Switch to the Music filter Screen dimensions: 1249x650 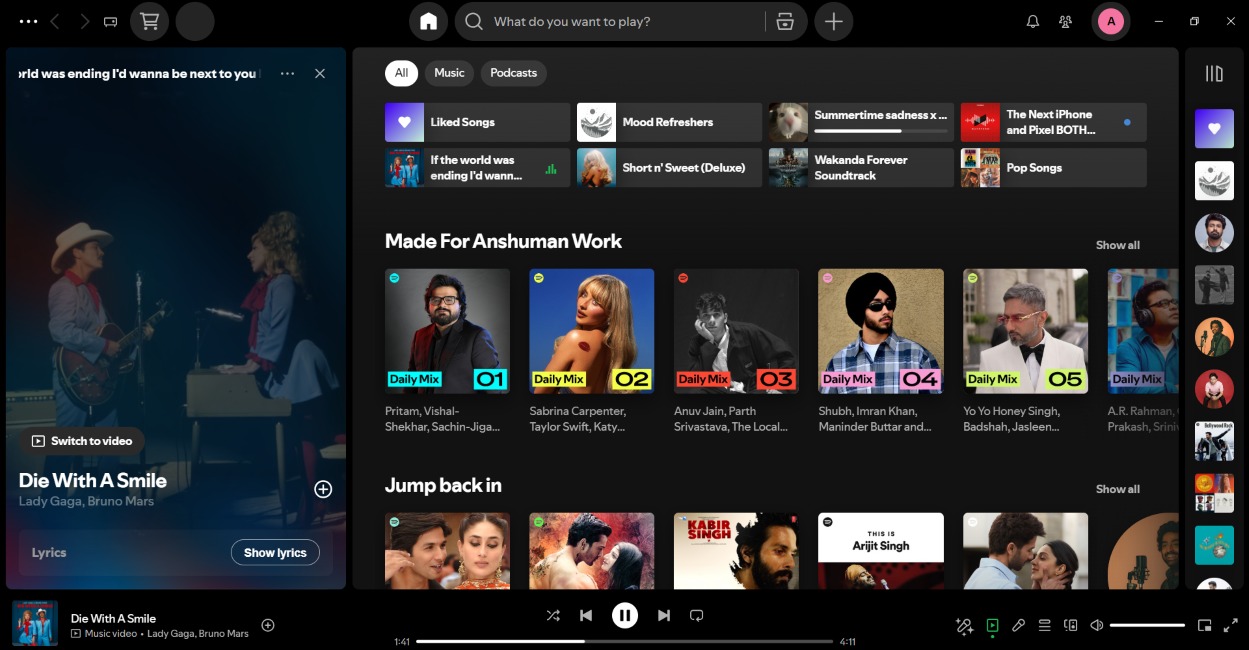[449, 73]
